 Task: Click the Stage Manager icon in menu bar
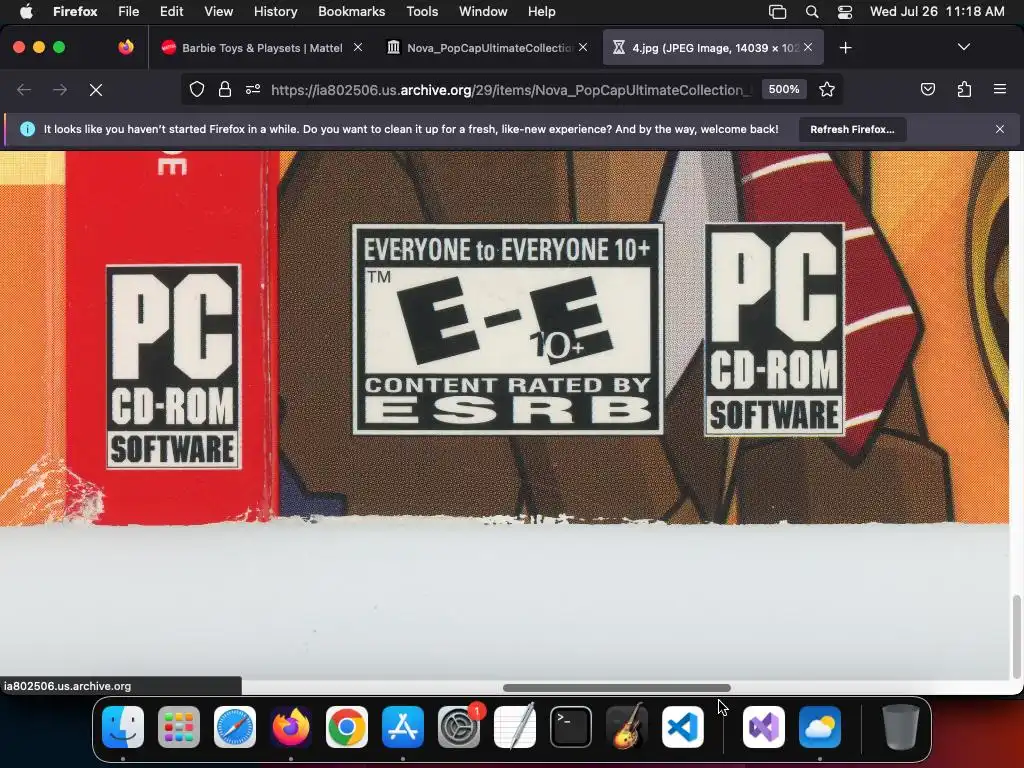(777, 12)
